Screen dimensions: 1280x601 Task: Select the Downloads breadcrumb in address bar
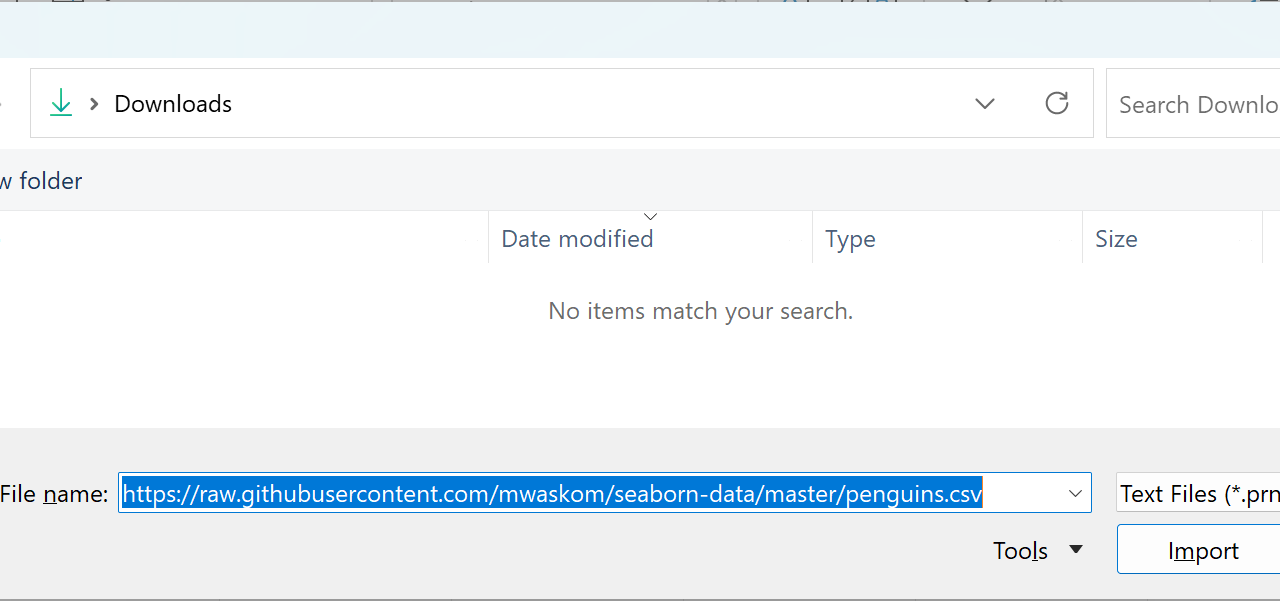click(173, 104)
